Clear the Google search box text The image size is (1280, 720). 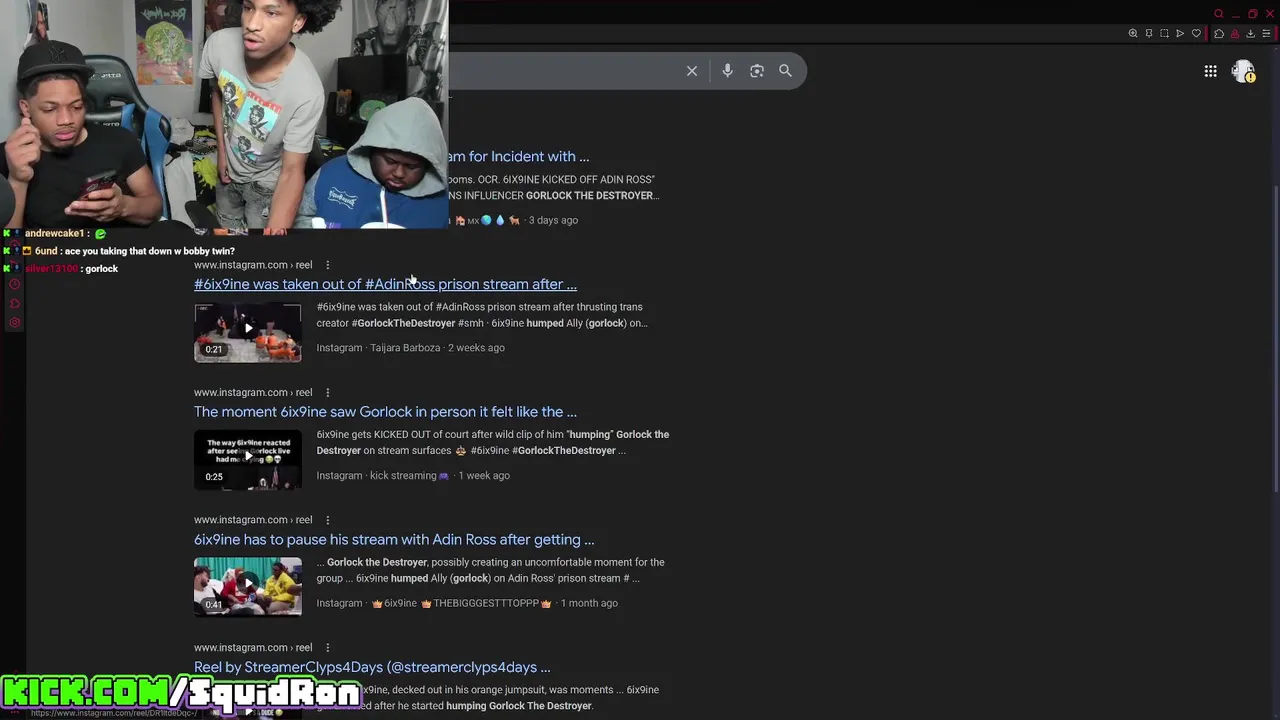pyautogui.click(x=691, y=71)
